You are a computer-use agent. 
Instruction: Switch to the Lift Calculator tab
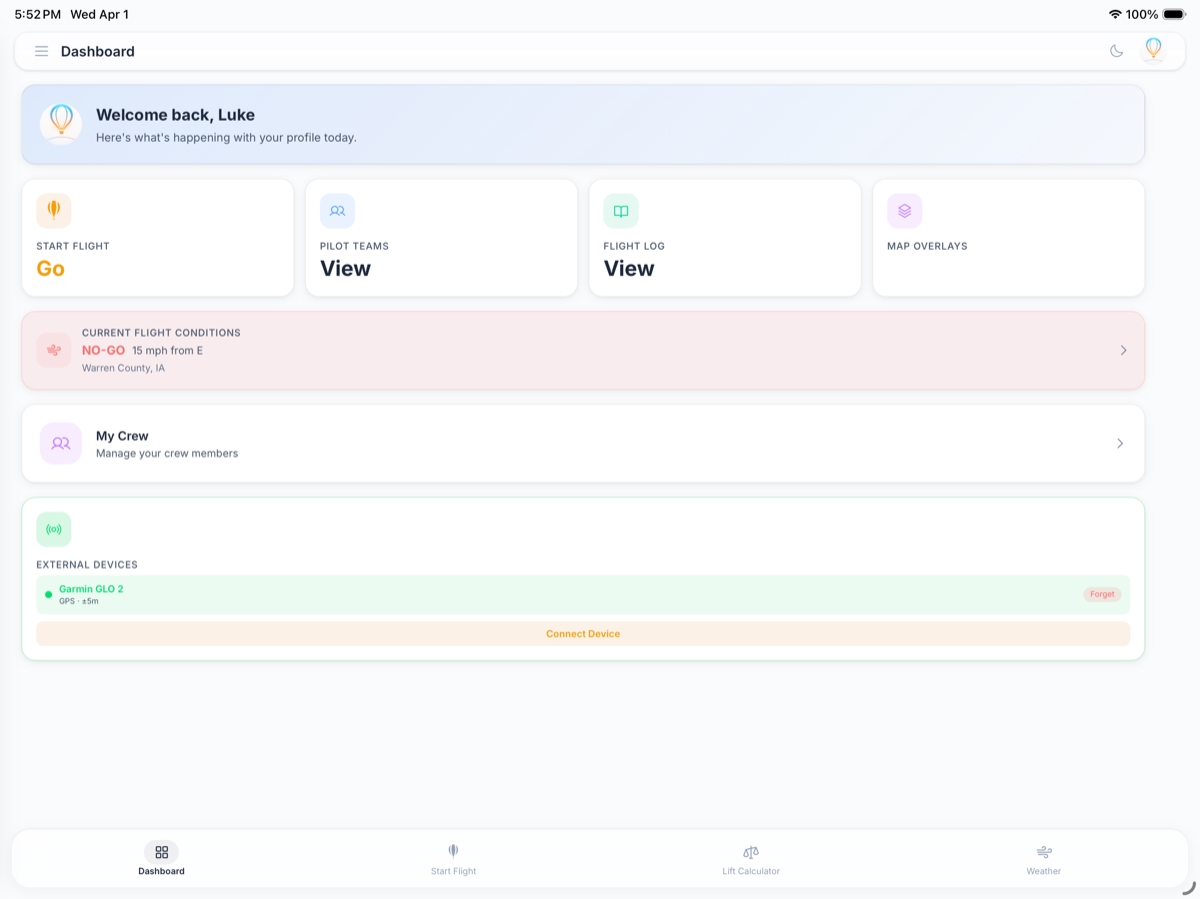[750, 859]
